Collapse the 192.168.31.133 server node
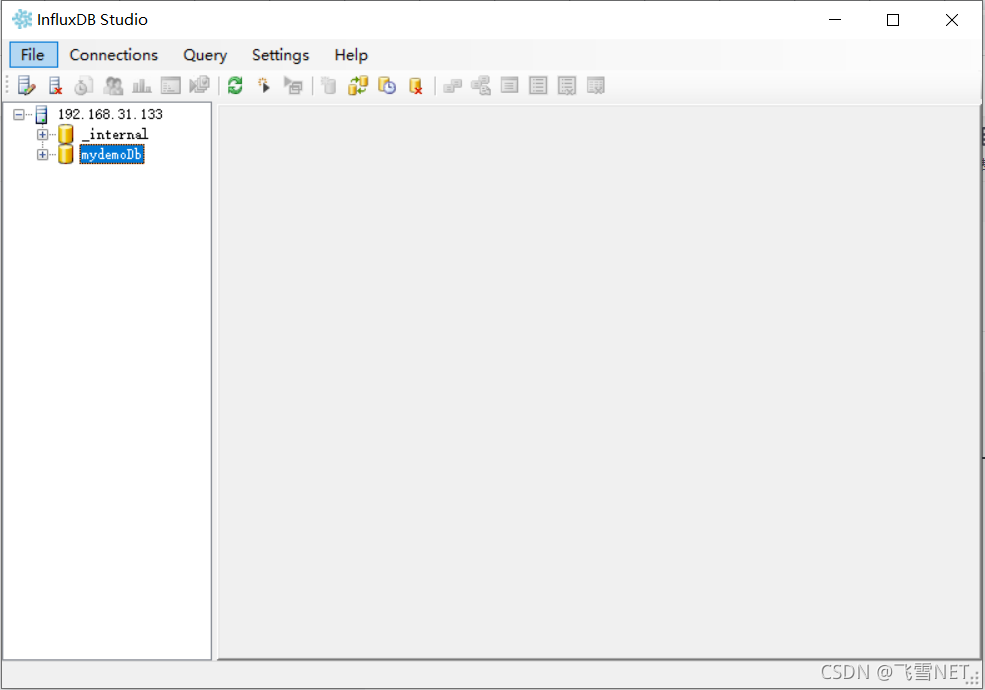 [x=19, y=114]
